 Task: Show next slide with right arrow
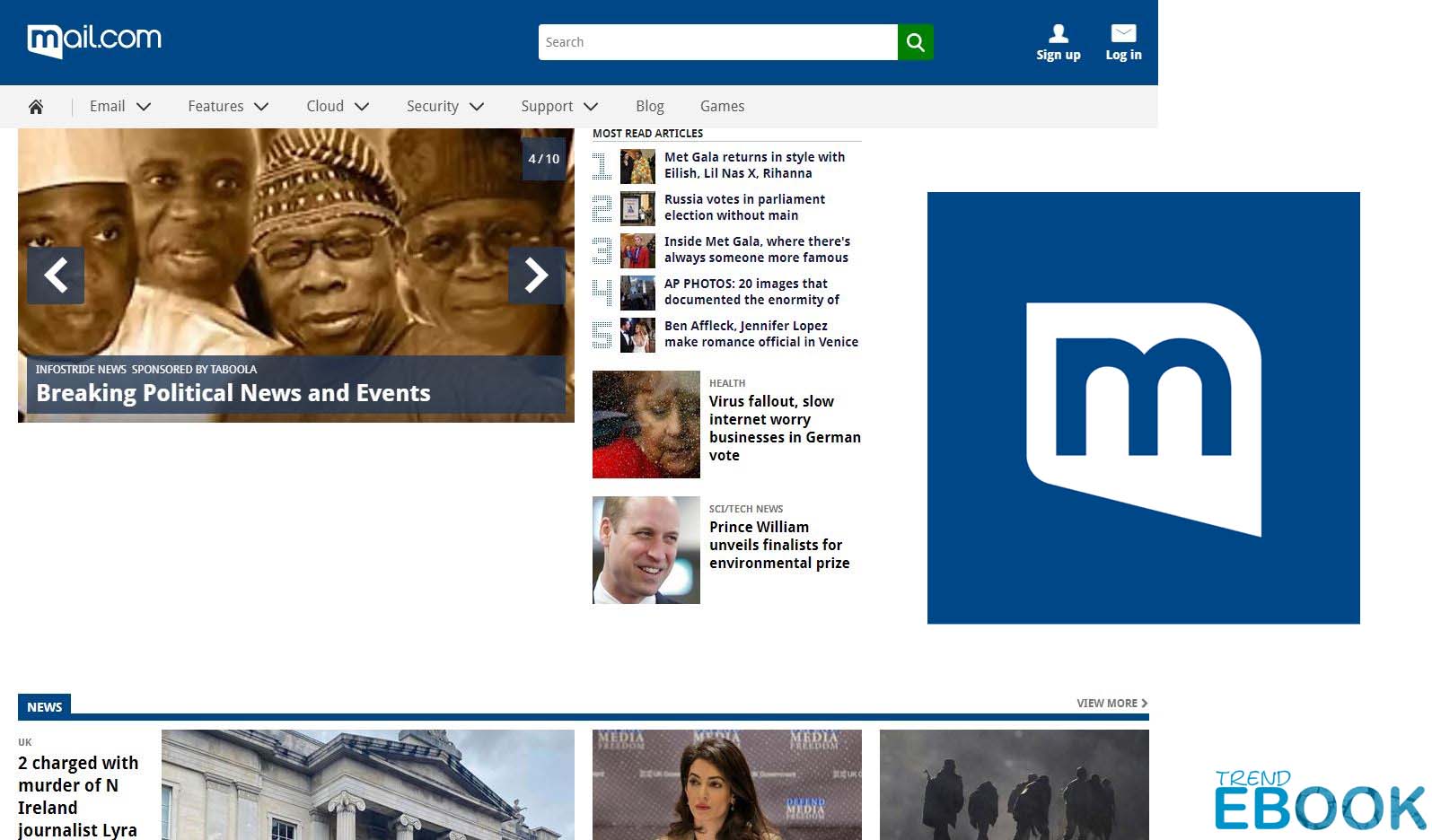[537, 276]
